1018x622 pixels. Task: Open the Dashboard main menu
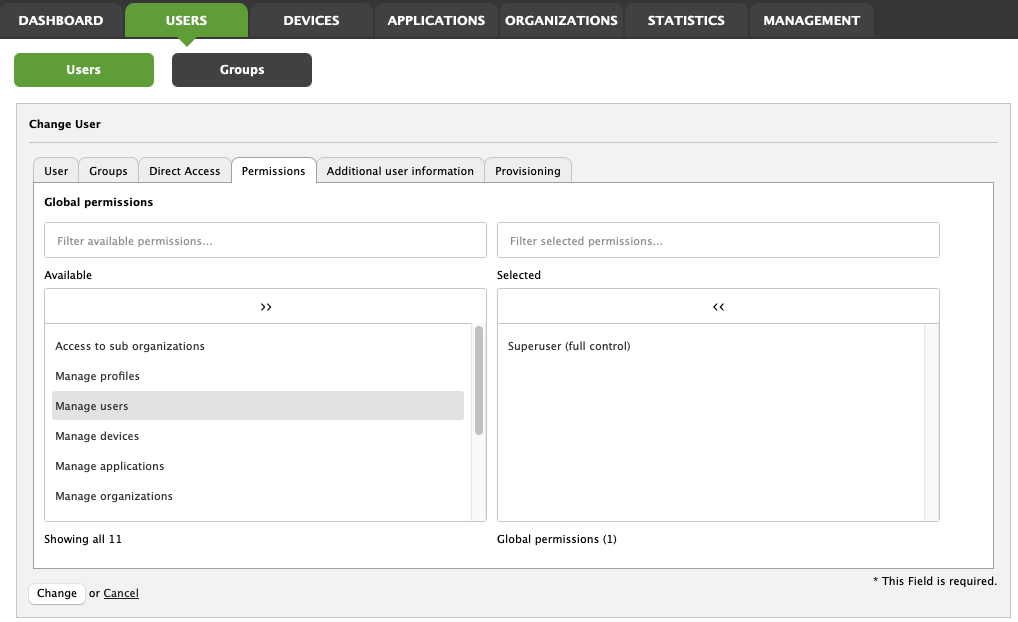coord(61,20)
